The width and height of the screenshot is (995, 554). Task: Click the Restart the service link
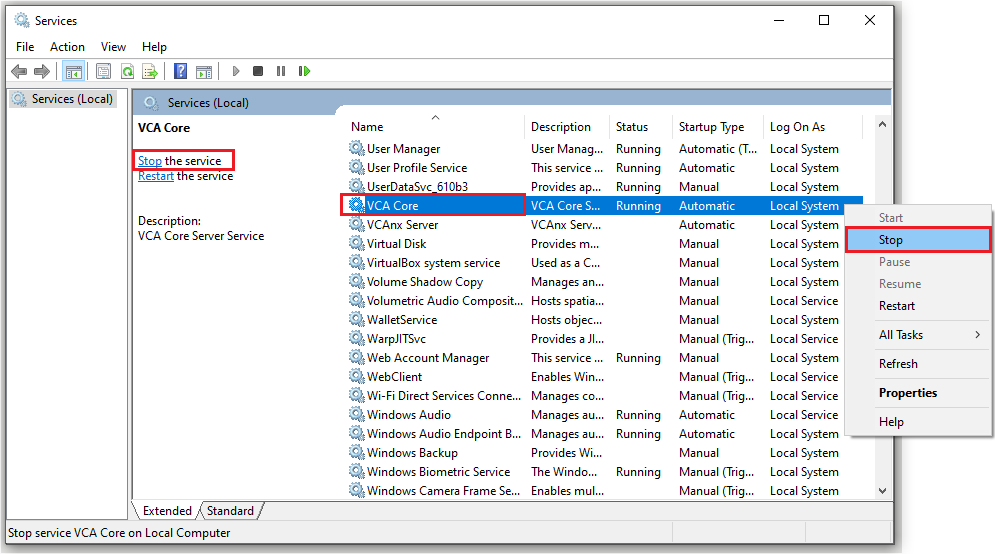click(x=156, y=176)
